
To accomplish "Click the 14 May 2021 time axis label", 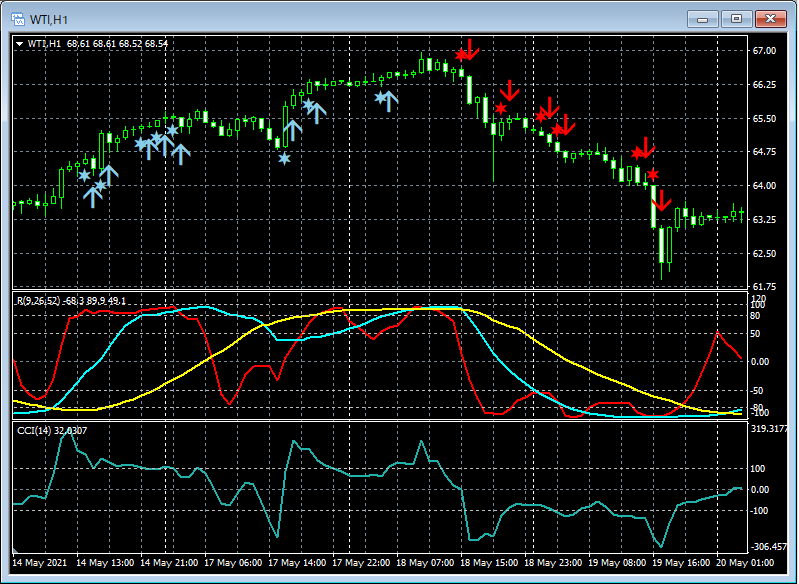I will coord(39,563).
